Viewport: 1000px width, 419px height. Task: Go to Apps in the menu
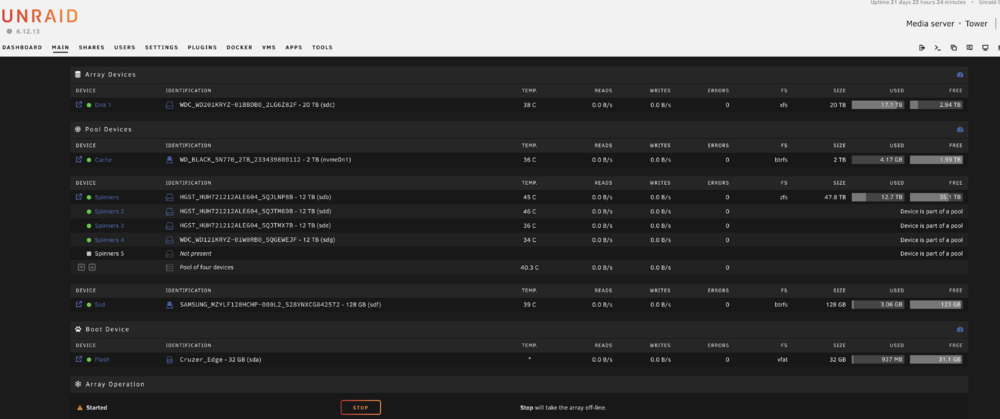tap(293, 47)
